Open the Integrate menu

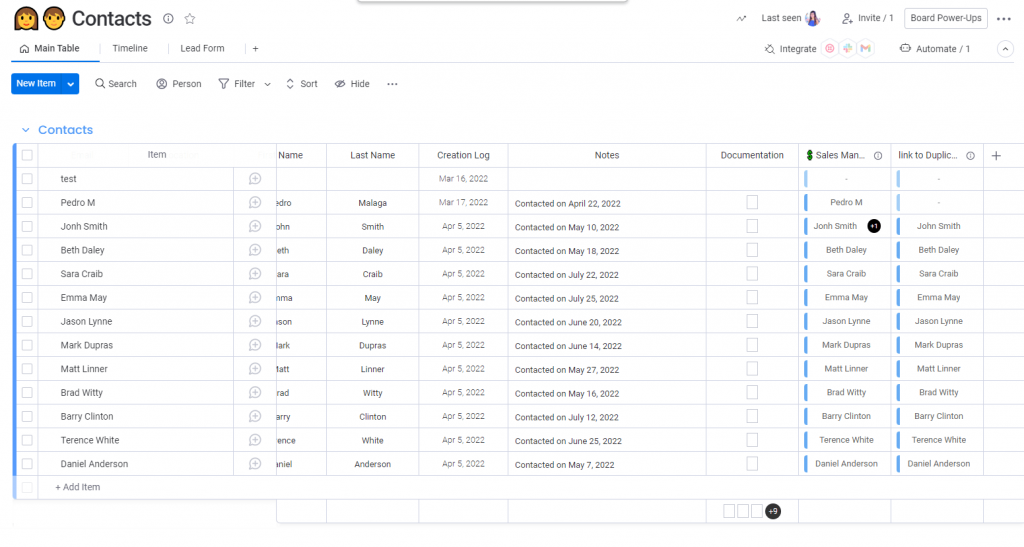[790, 49]
